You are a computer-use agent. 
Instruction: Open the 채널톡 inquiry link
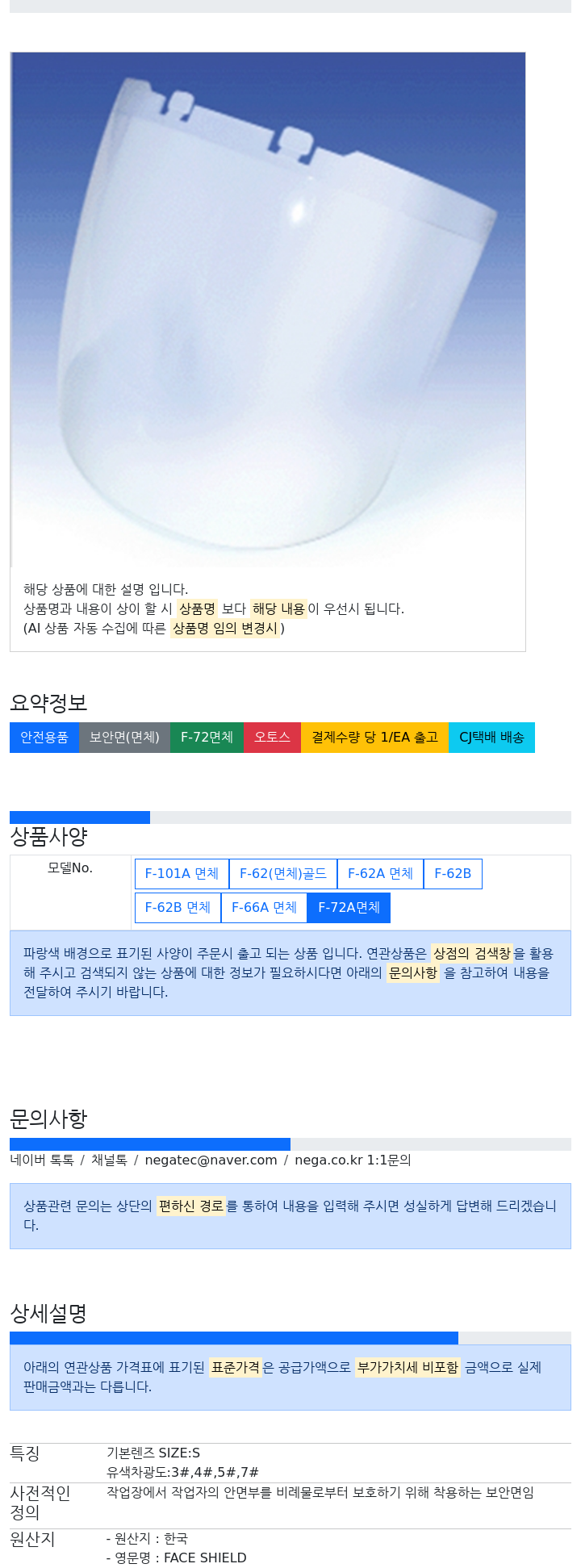click(109, 1160)
